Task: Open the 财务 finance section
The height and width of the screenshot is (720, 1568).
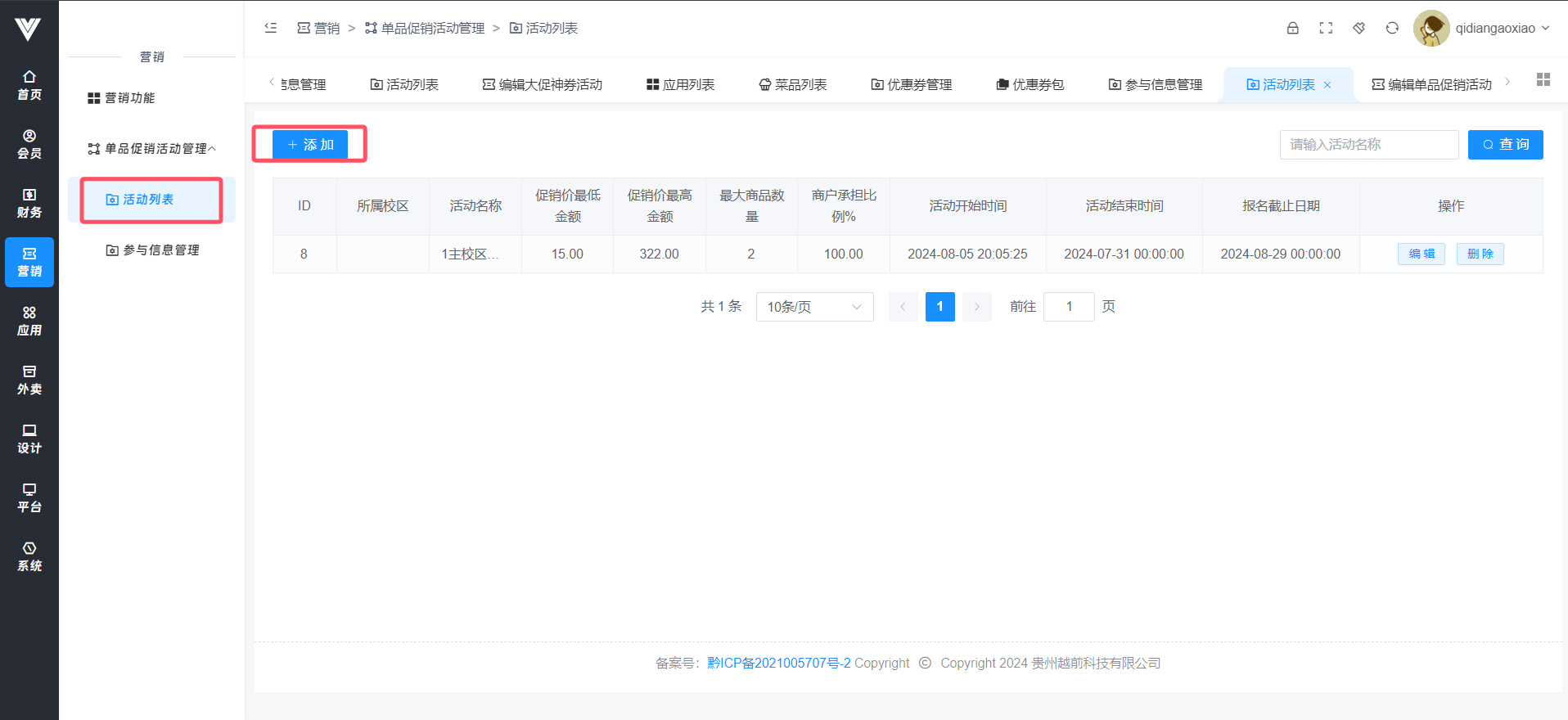Action: pyautogui.click(x=29, y=203)
